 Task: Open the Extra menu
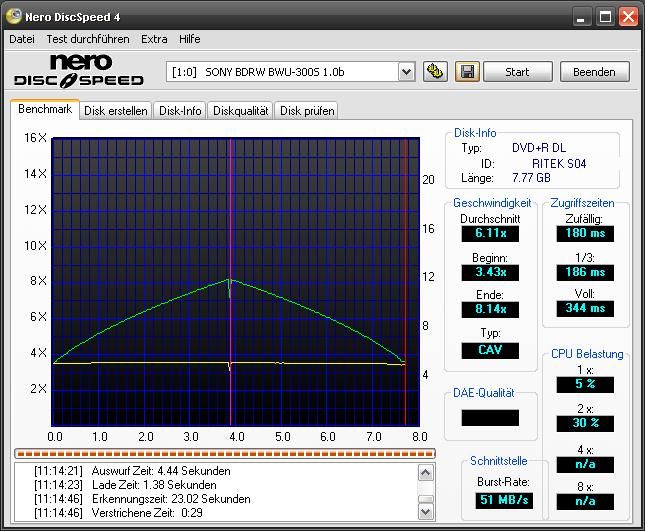(x=154, y=39)
